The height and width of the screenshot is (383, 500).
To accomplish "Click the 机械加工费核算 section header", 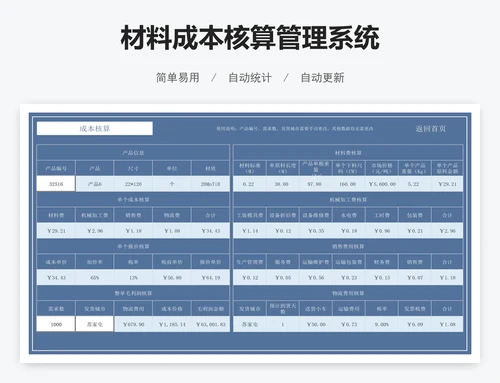I will 348,200.
